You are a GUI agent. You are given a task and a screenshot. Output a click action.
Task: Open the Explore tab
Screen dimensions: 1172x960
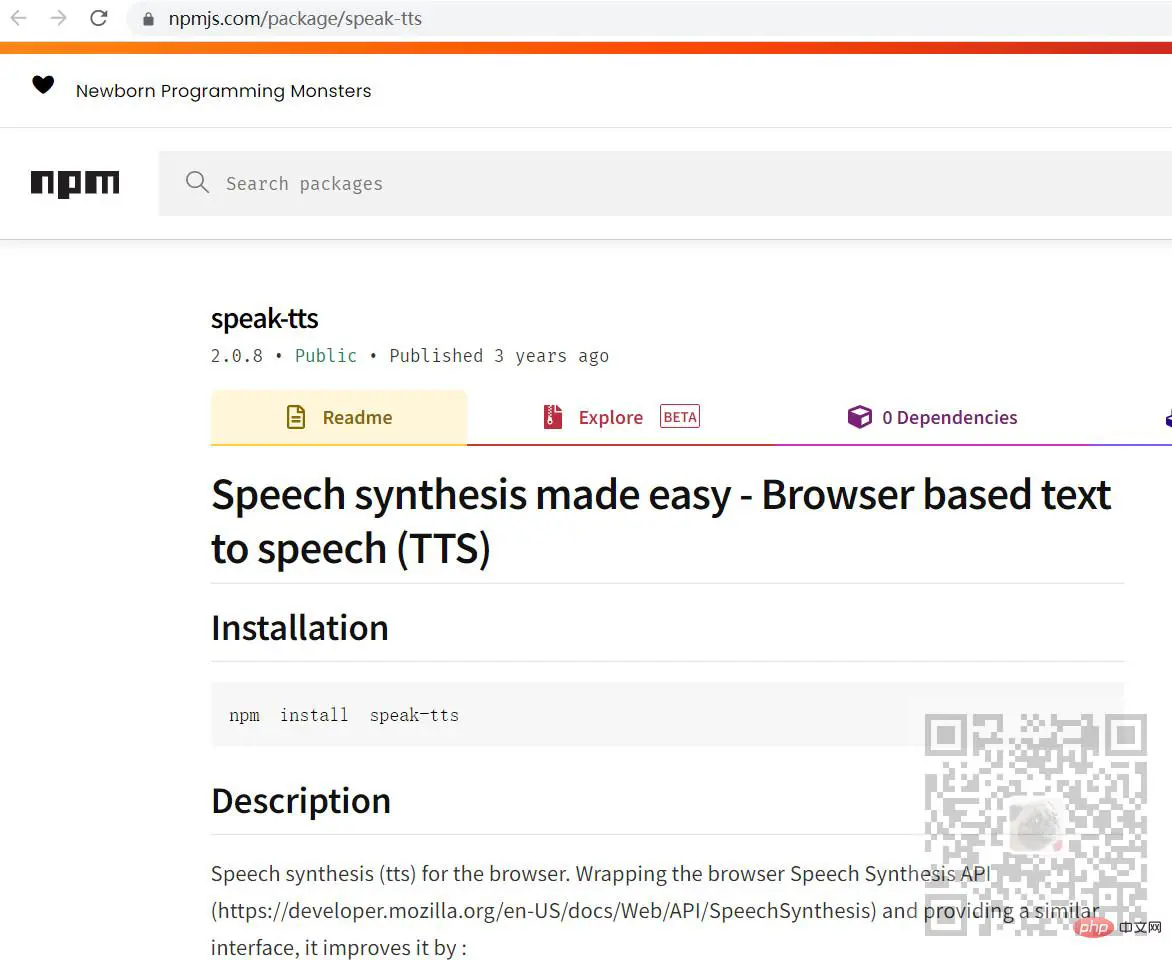point(620,417)
